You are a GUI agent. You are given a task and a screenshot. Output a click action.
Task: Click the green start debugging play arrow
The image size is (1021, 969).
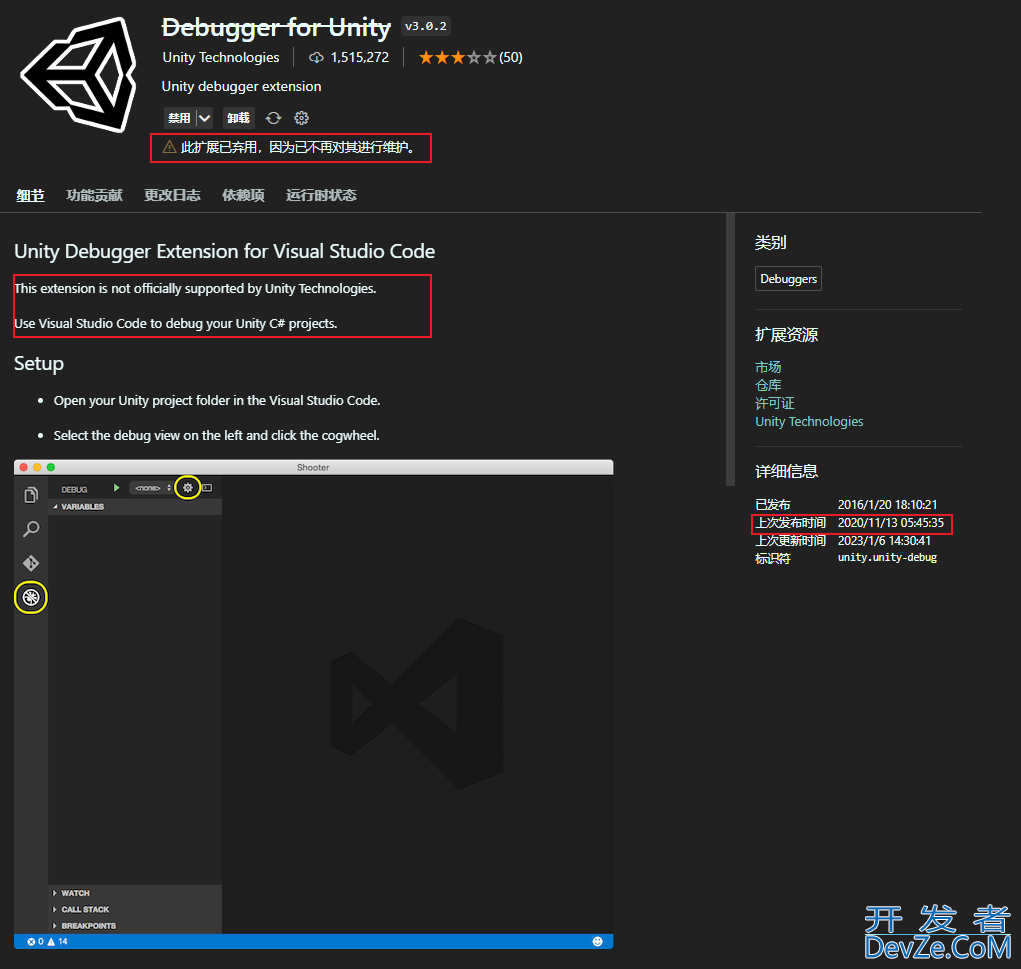117,488
